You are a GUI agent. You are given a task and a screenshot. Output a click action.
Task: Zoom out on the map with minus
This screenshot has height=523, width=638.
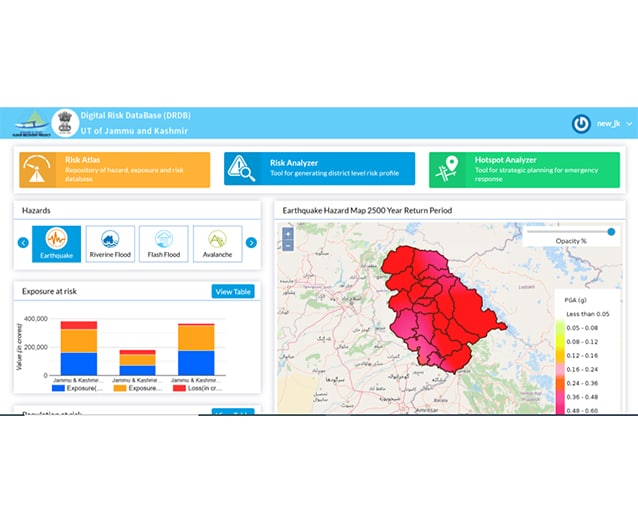coord(288,244)
